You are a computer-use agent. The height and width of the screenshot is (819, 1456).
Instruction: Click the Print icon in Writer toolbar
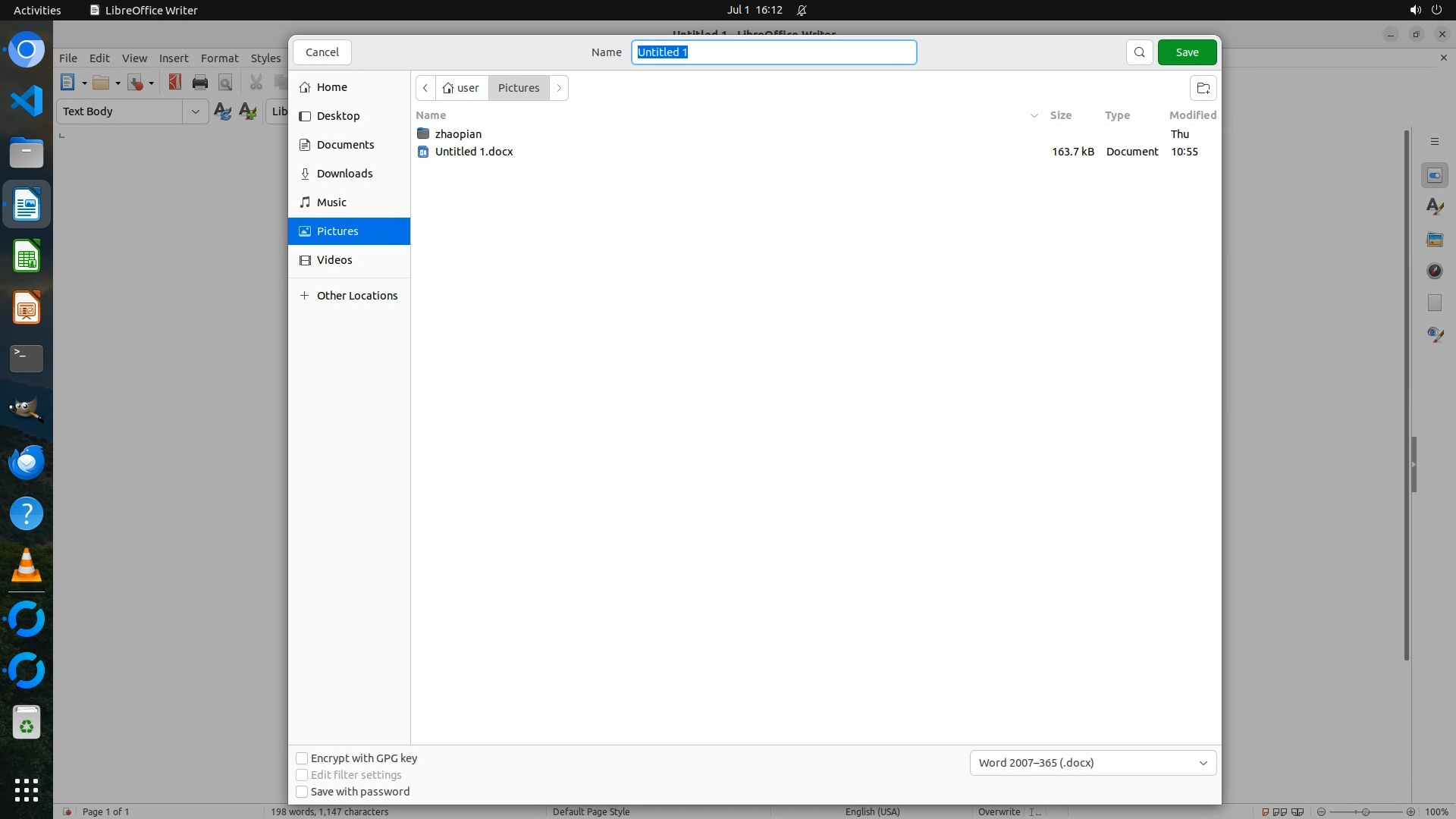[200, 83]
